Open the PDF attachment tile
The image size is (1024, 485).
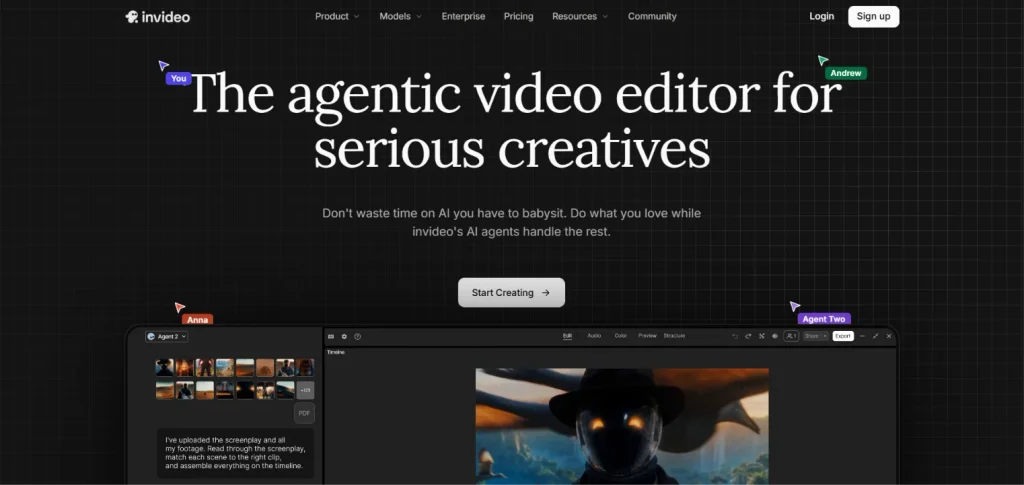point(304,413)
